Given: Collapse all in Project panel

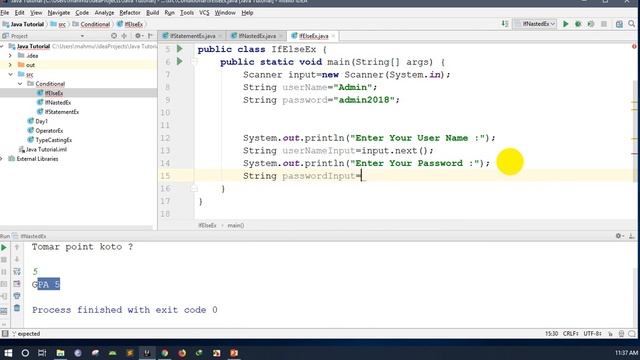Looking at the screenshot, I should (x=124, y=36).
